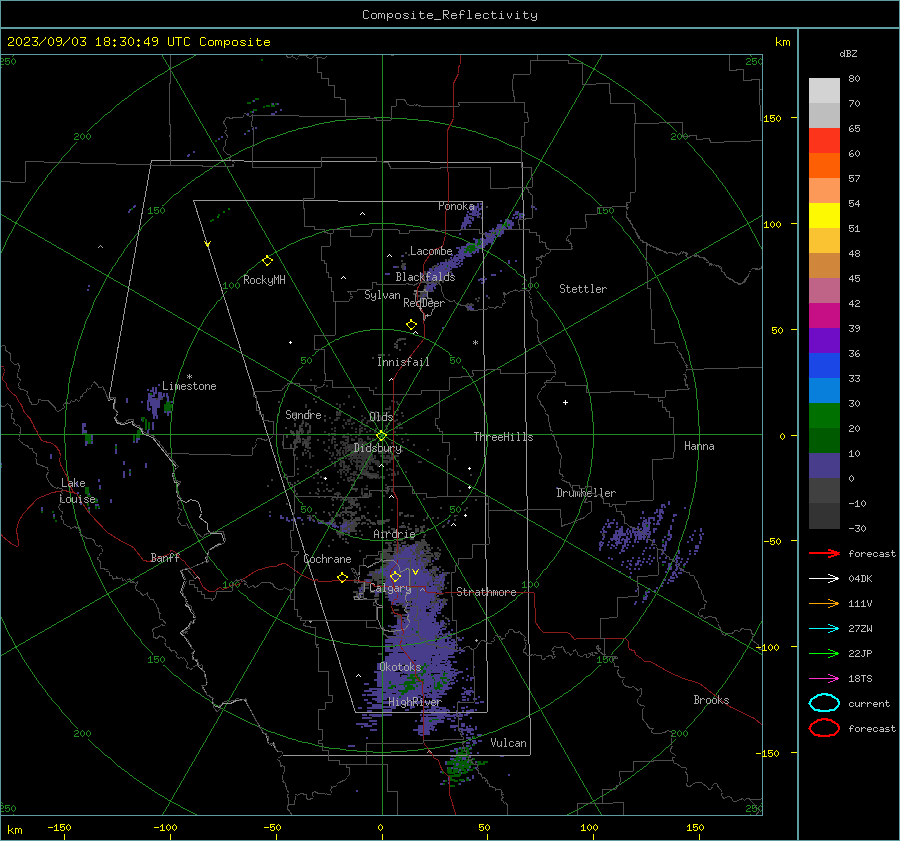
Task: Click the Composite_Reflectivity title
Action: (450, 15)
